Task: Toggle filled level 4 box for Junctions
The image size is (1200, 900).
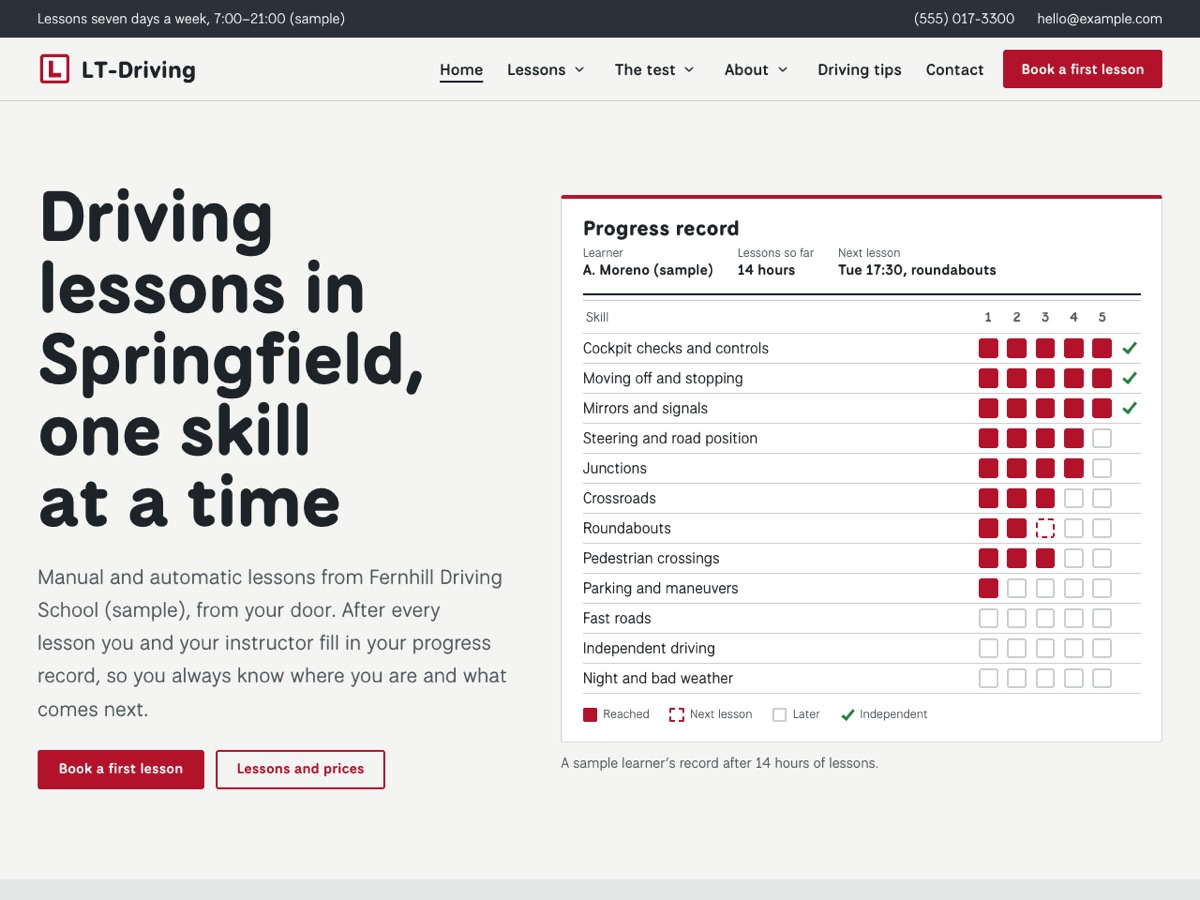Action: point(1074,468)
